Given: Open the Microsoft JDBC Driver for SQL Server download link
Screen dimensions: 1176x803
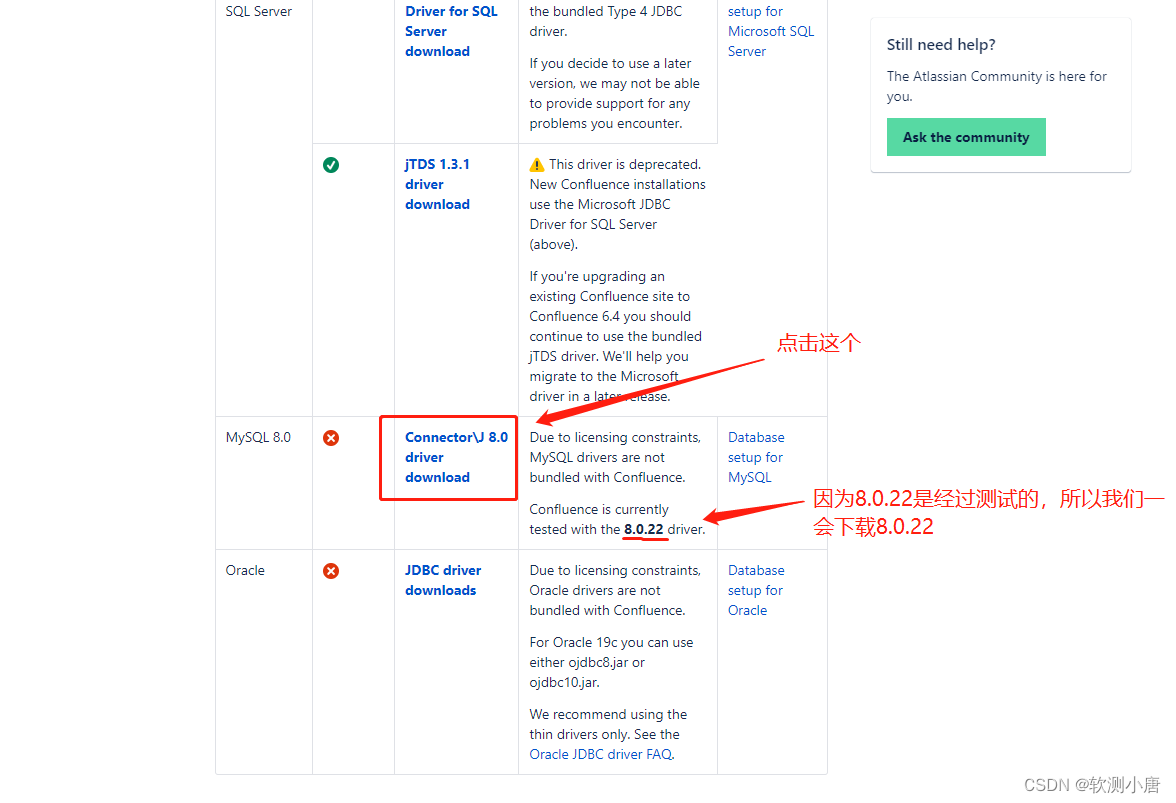Looking at the screenshot, I should click(x=451, y=31).
